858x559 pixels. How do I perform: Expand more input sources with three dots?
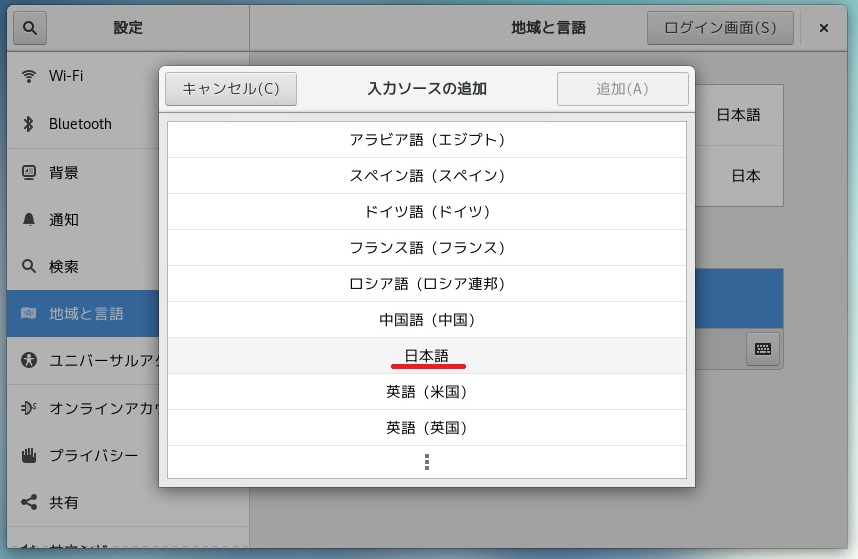427,462
